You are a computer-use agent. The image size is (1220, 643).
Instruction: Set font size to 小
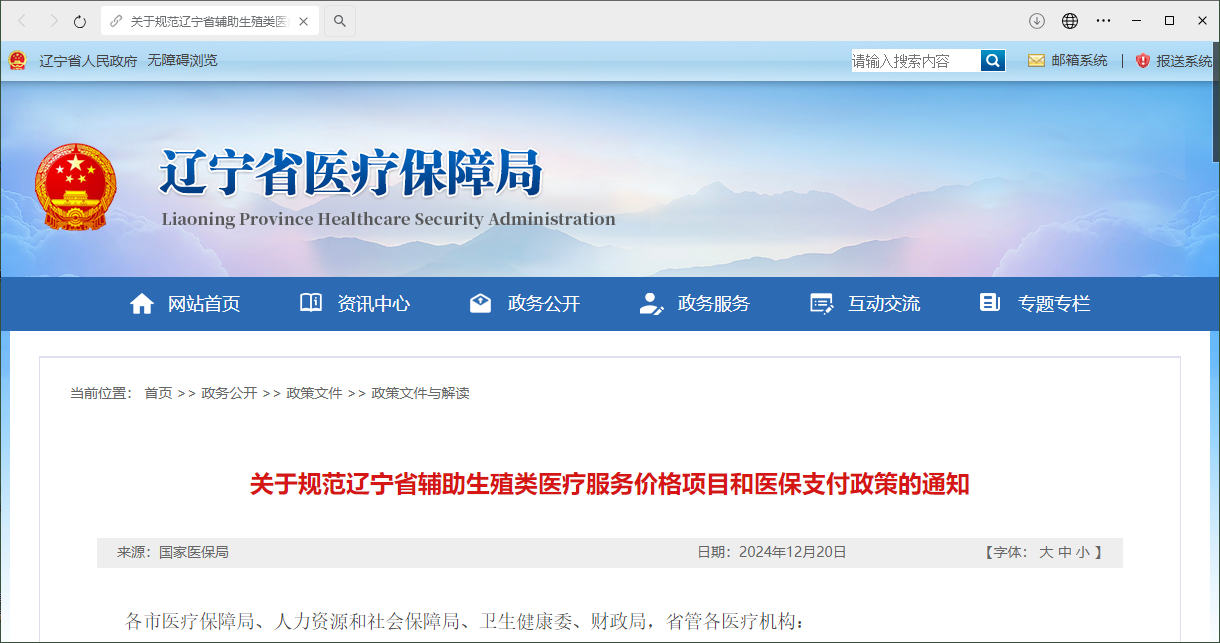click(1083, 552)
